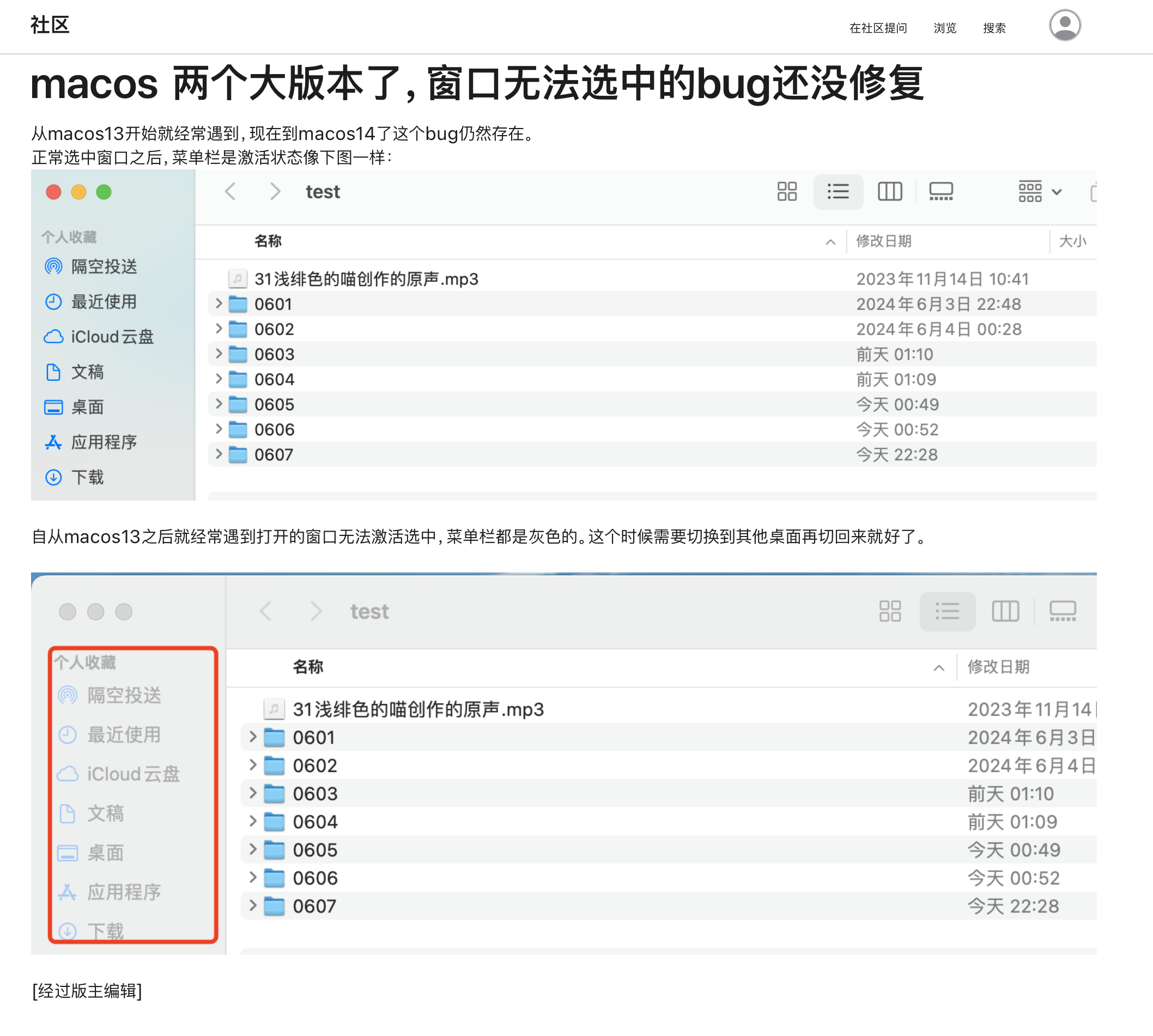The width and height of the screenshot is (1153, 1036).
Task: Expand folder 0605 in bottom Finder window
Action: coord(253,849)
